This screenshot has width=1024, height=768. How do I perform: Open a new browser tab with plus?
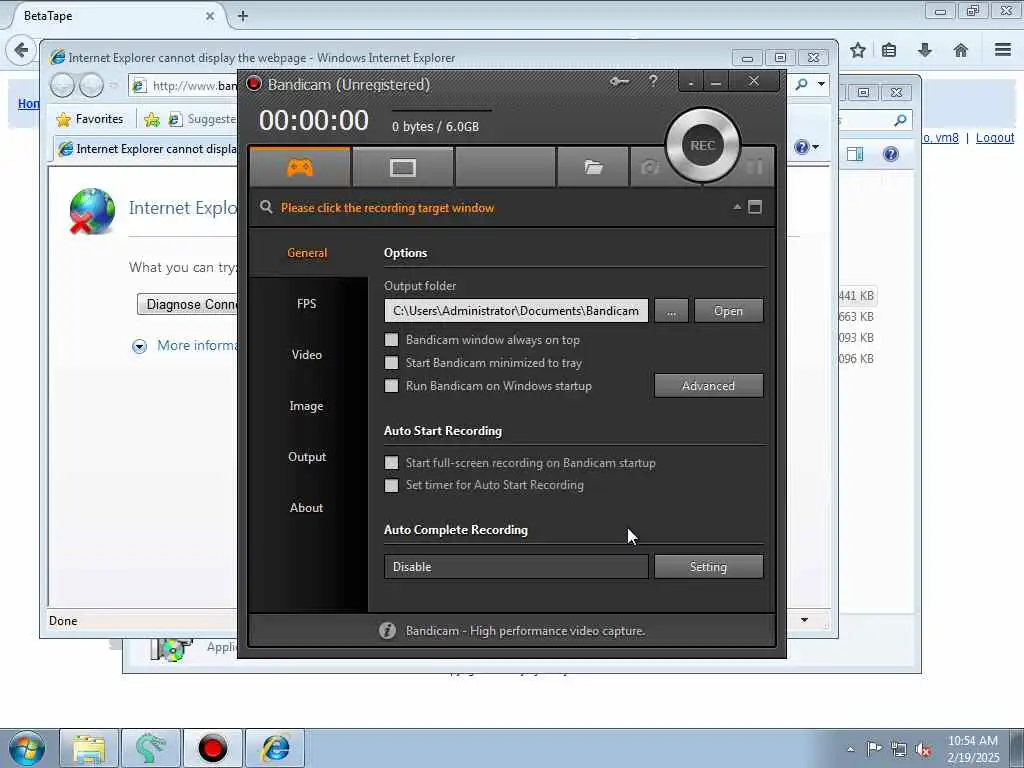[243, 16]
